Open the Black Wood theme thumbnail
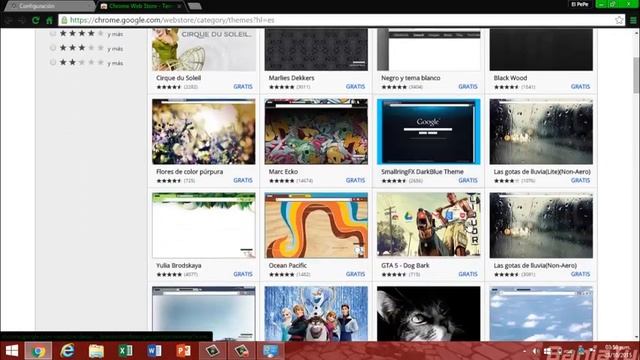Viewport: 640px width, 360px height. click(x=541, y=49)
